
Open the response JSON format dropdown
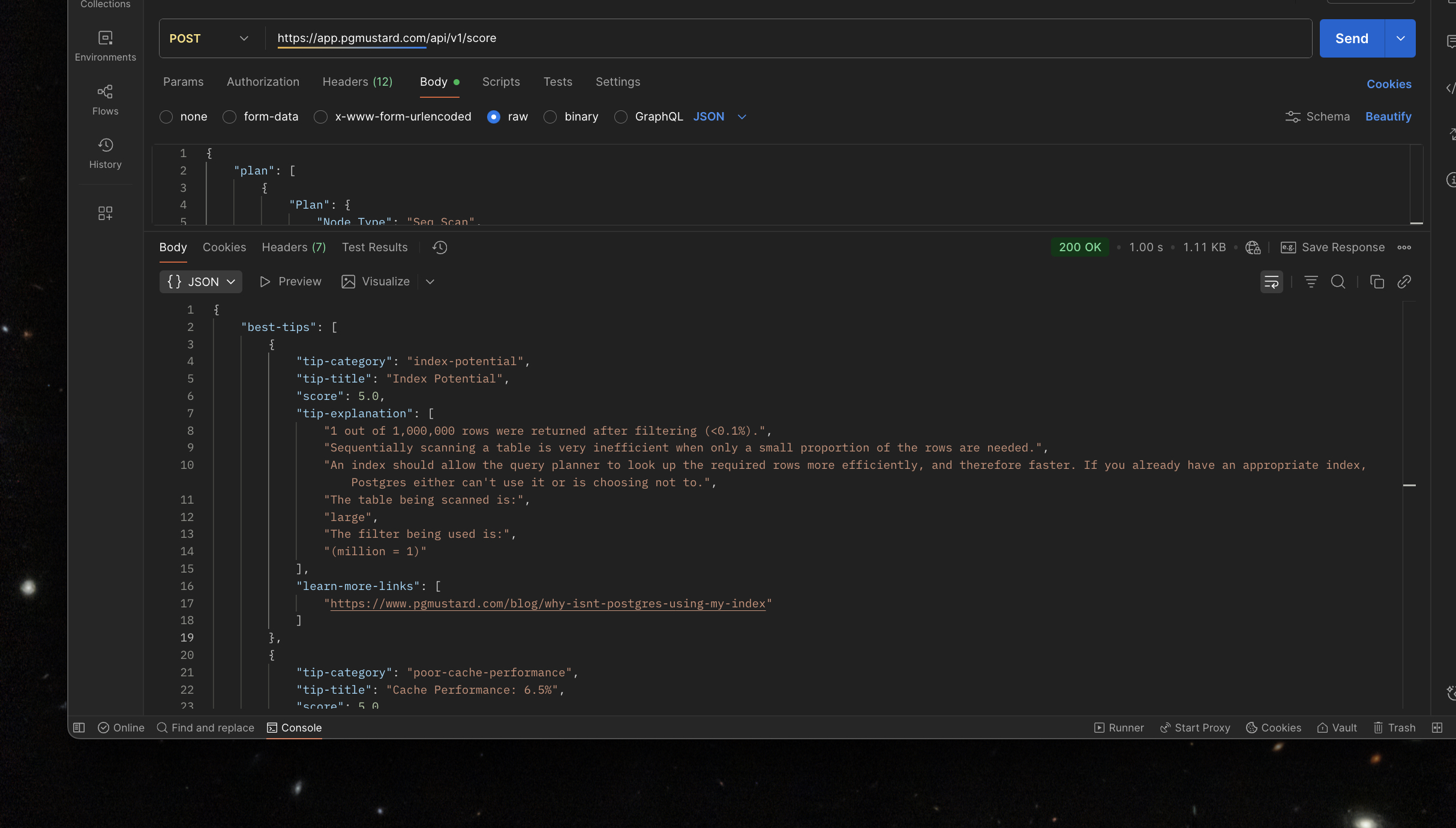pyautogui.click(x=201, y=282)
